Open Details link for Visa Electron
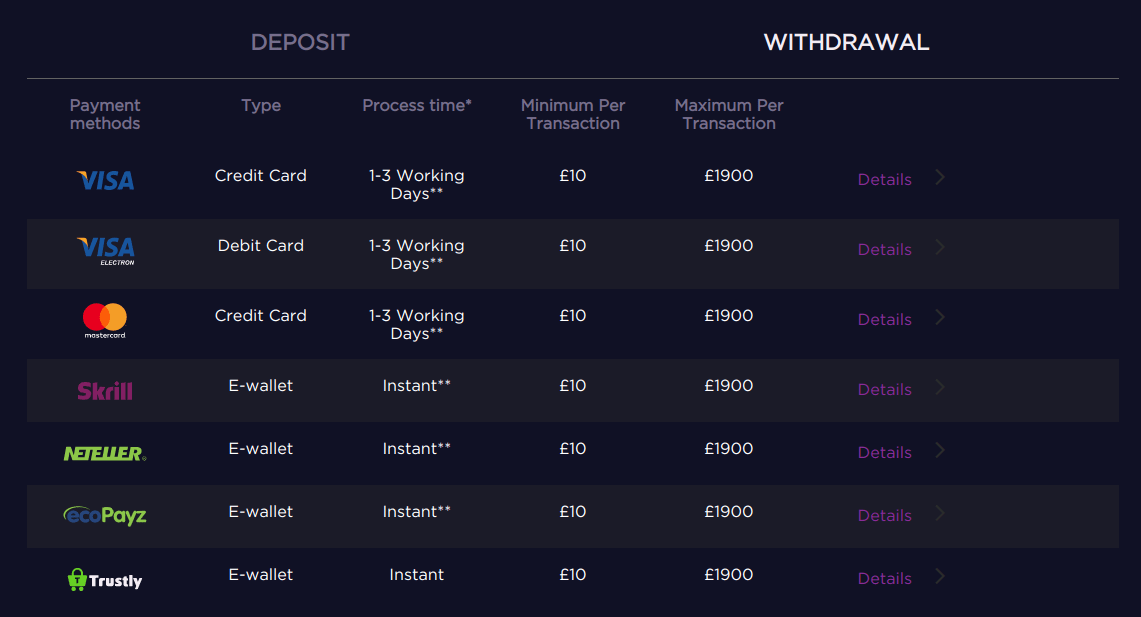 click(884, 250)
